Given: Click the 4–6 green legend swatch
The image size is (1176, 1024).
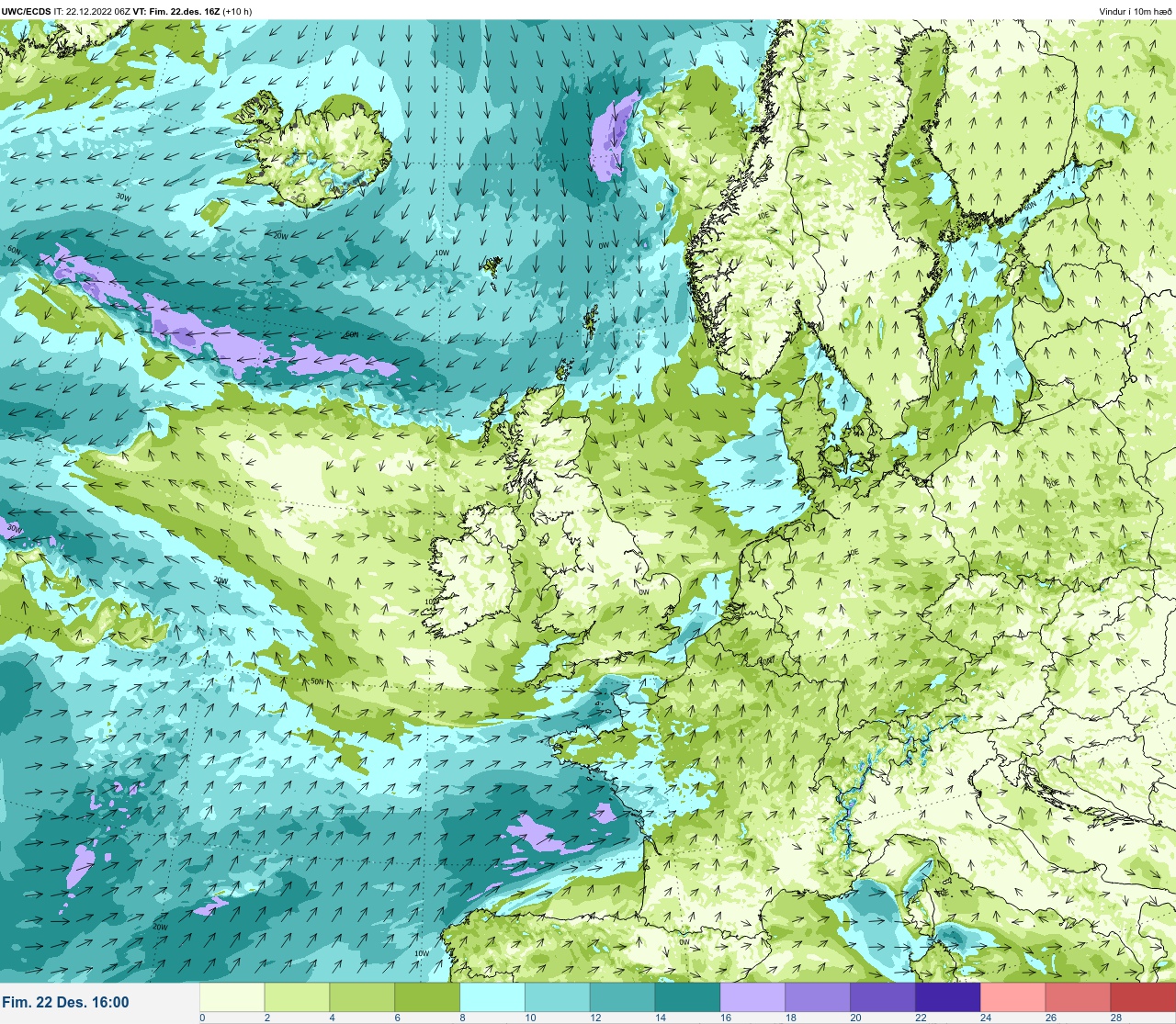Looking at the screenshot, I should (x=362, y=997).
